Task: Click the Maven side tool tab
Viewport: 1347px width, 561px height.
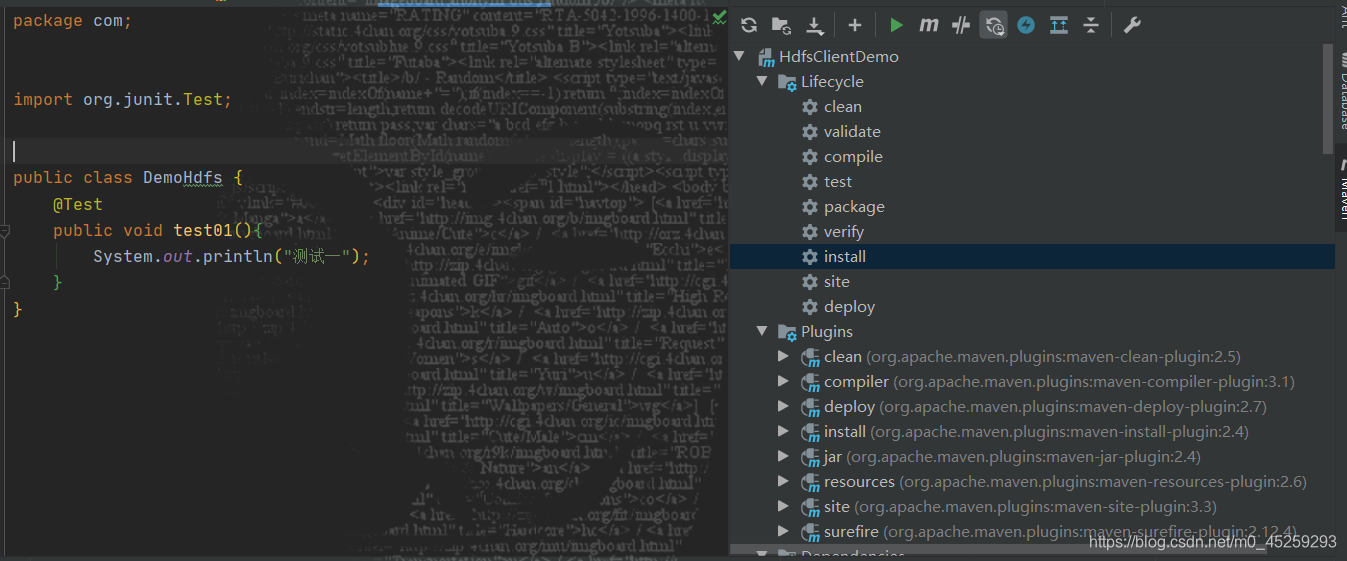Action: (1341, 188)
